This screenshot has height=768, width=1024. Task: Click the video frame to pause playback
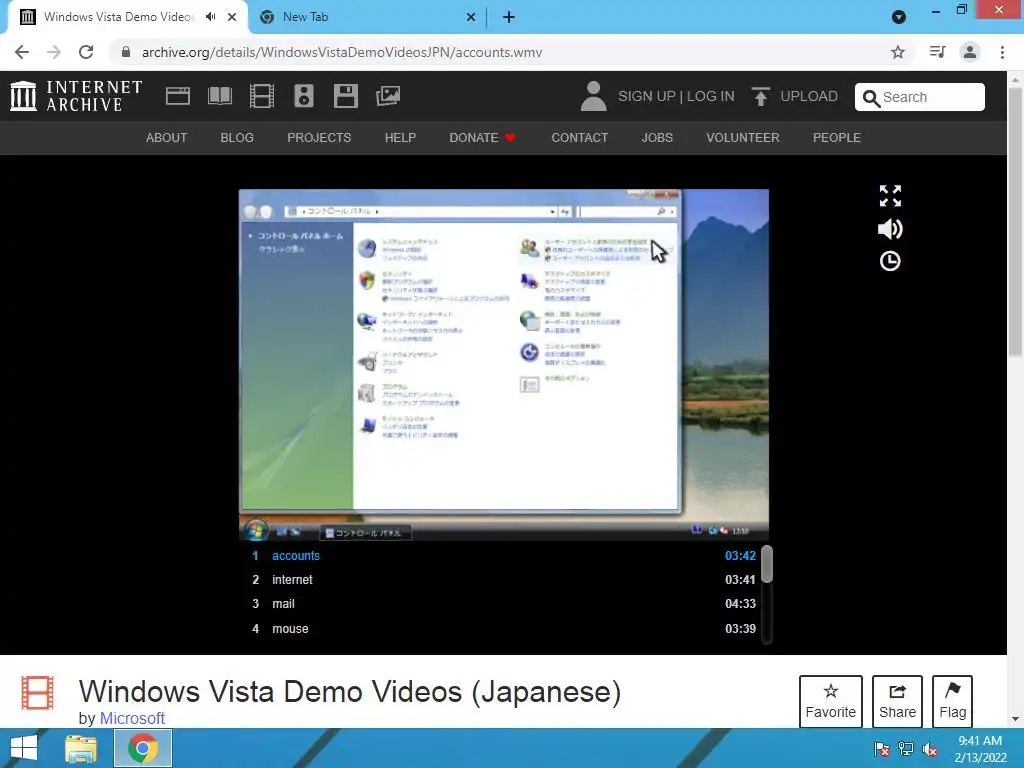point(504,364)
